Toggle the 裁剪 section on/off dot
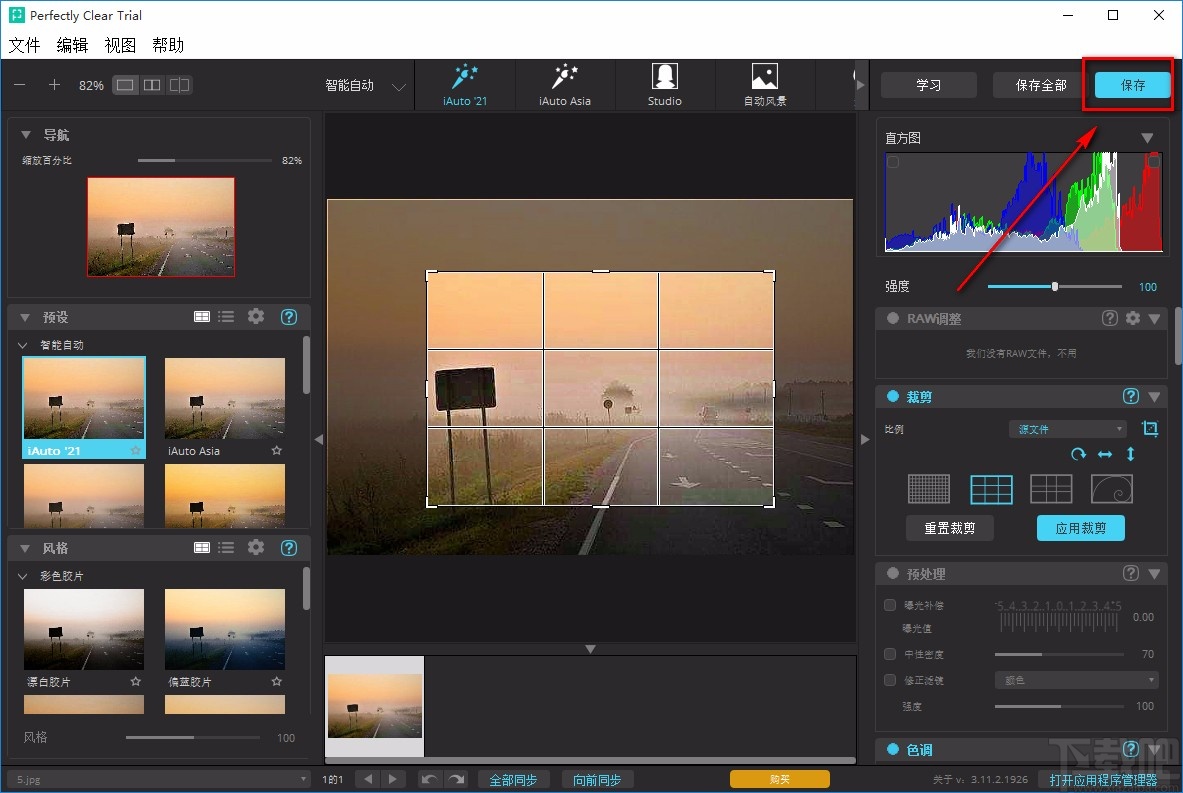 (x=893, y=397)
